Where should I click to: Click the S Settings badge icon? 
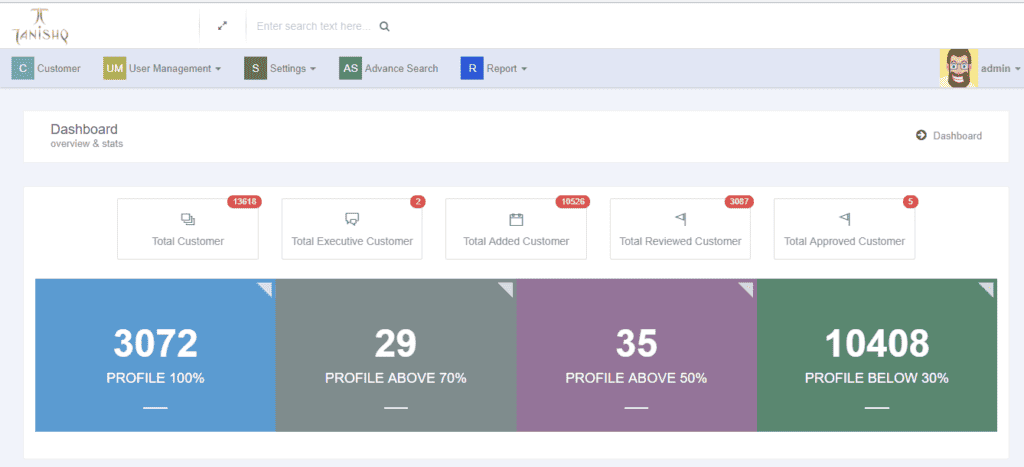pyautogui.click(x=255, y=68)
